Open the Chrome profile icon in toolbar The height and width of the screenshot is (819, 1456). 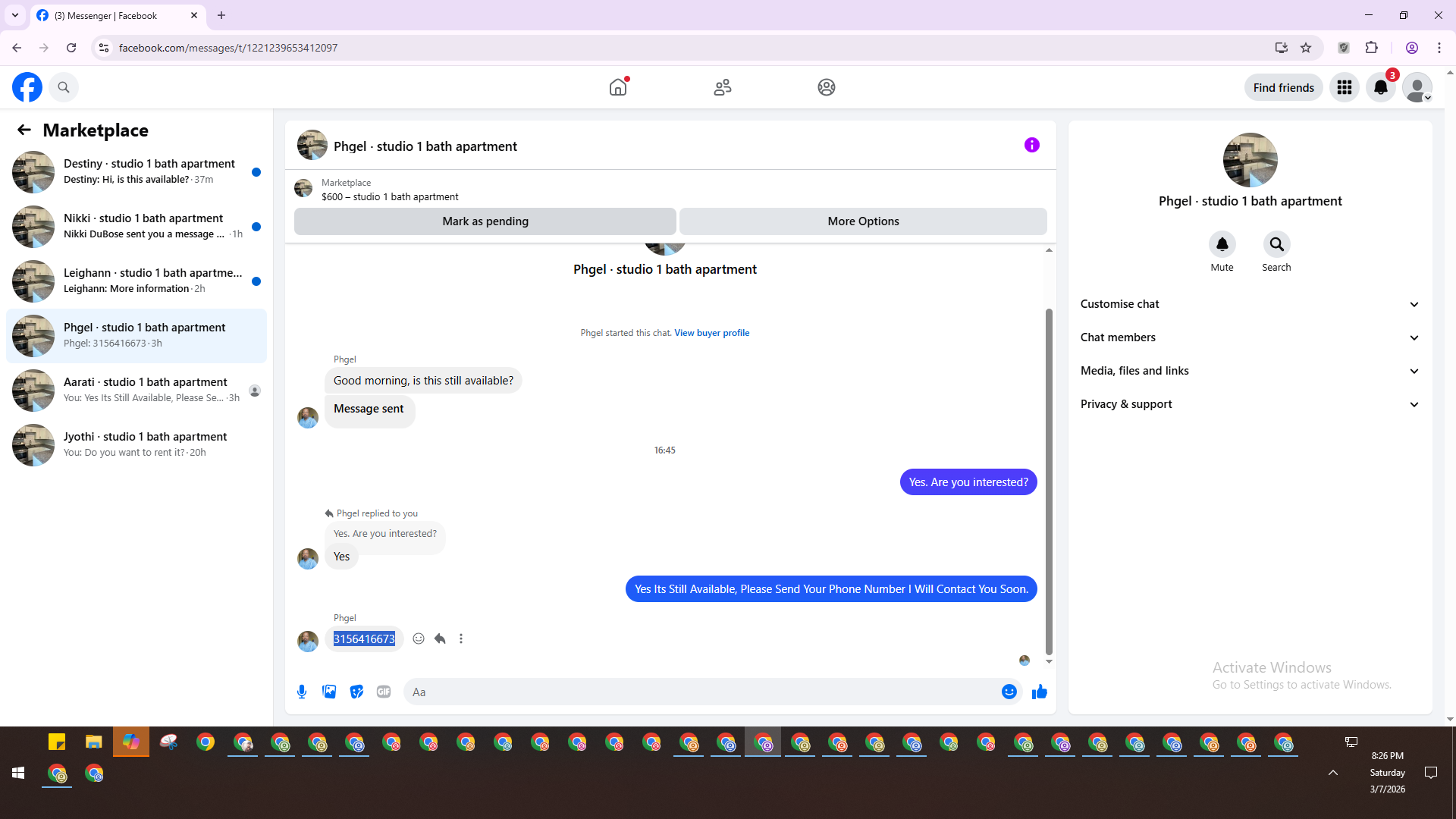pyautogui.click(x=1412, y=48)
